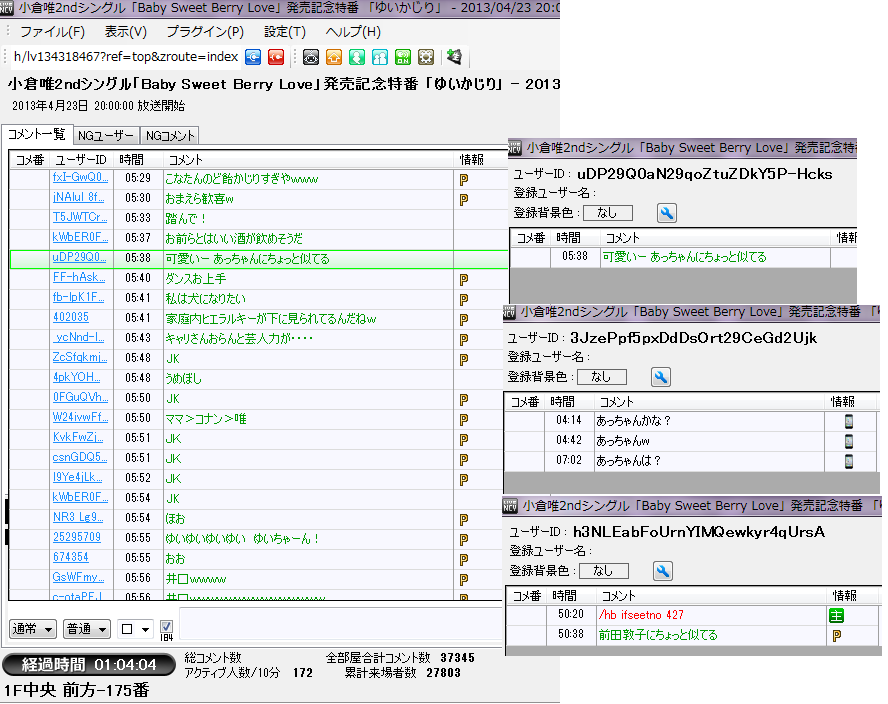Open the ファイル(F) menu
Image resolution: width=888 pixels, height=704 pixels.
(52, 32)
